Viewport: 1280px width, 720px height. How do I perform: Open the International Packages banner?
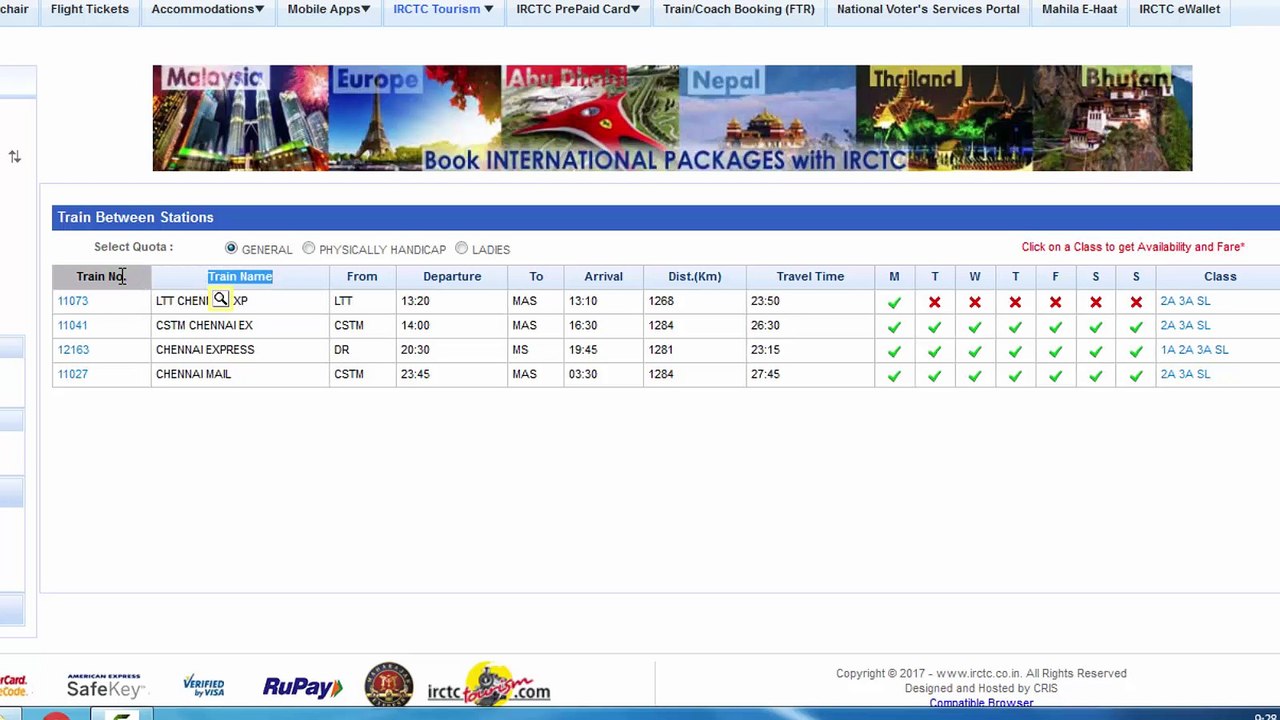point(672,118)
